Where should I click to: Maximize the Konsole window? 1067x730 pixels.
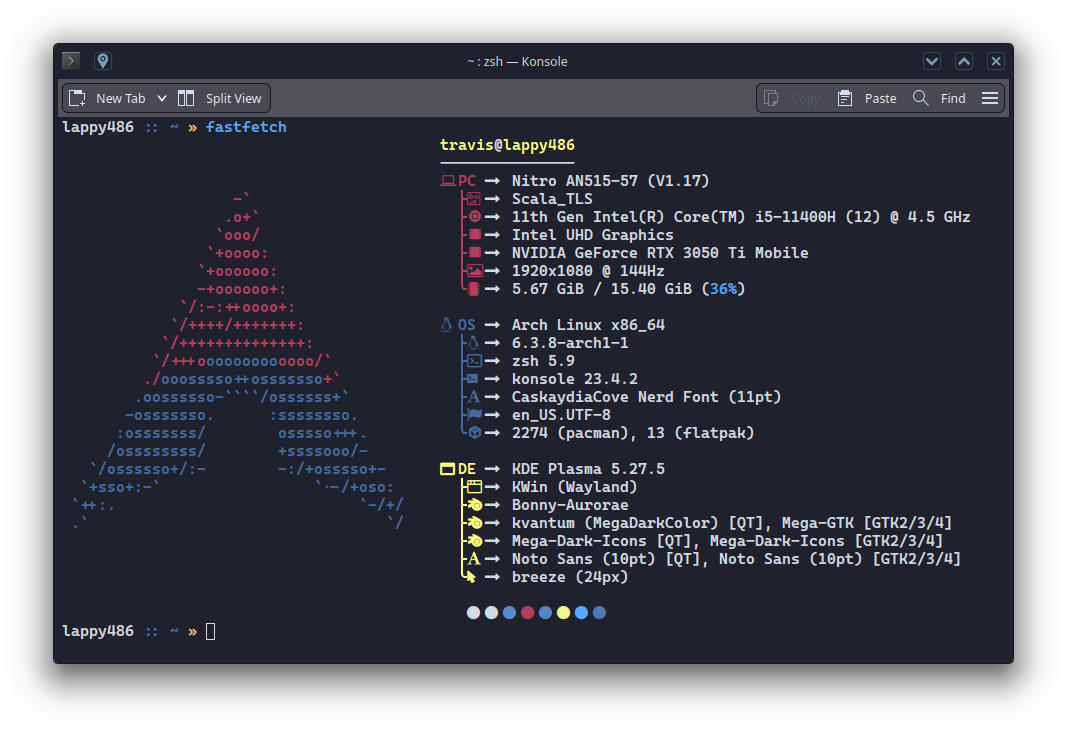click(x=964, y=61)
